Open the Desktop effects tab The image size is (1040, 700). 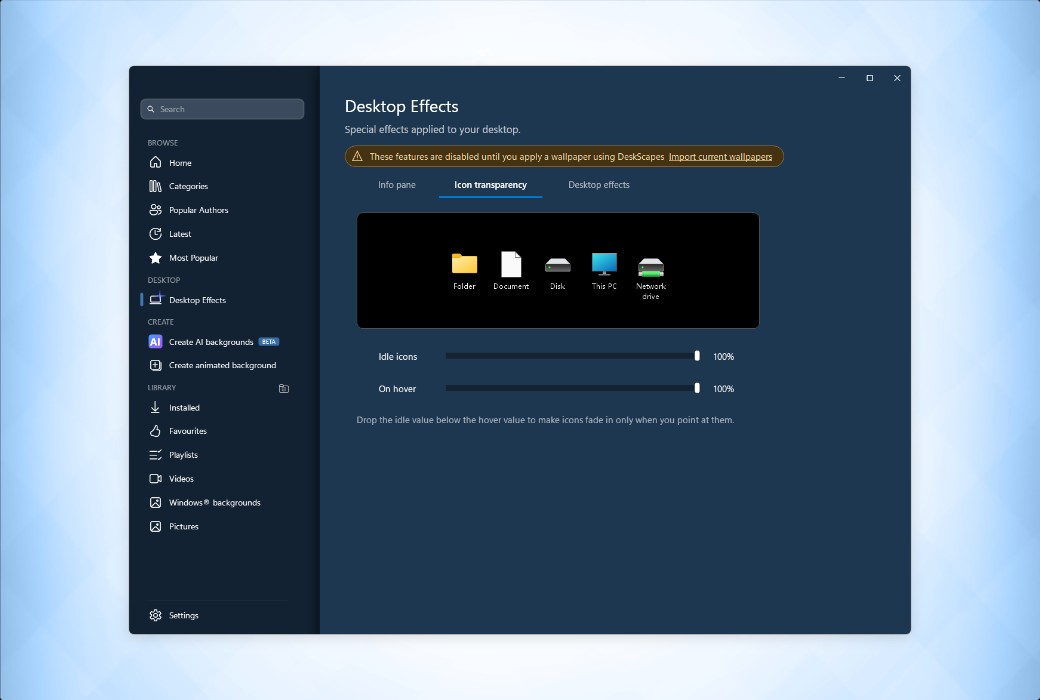click(599, 185)
